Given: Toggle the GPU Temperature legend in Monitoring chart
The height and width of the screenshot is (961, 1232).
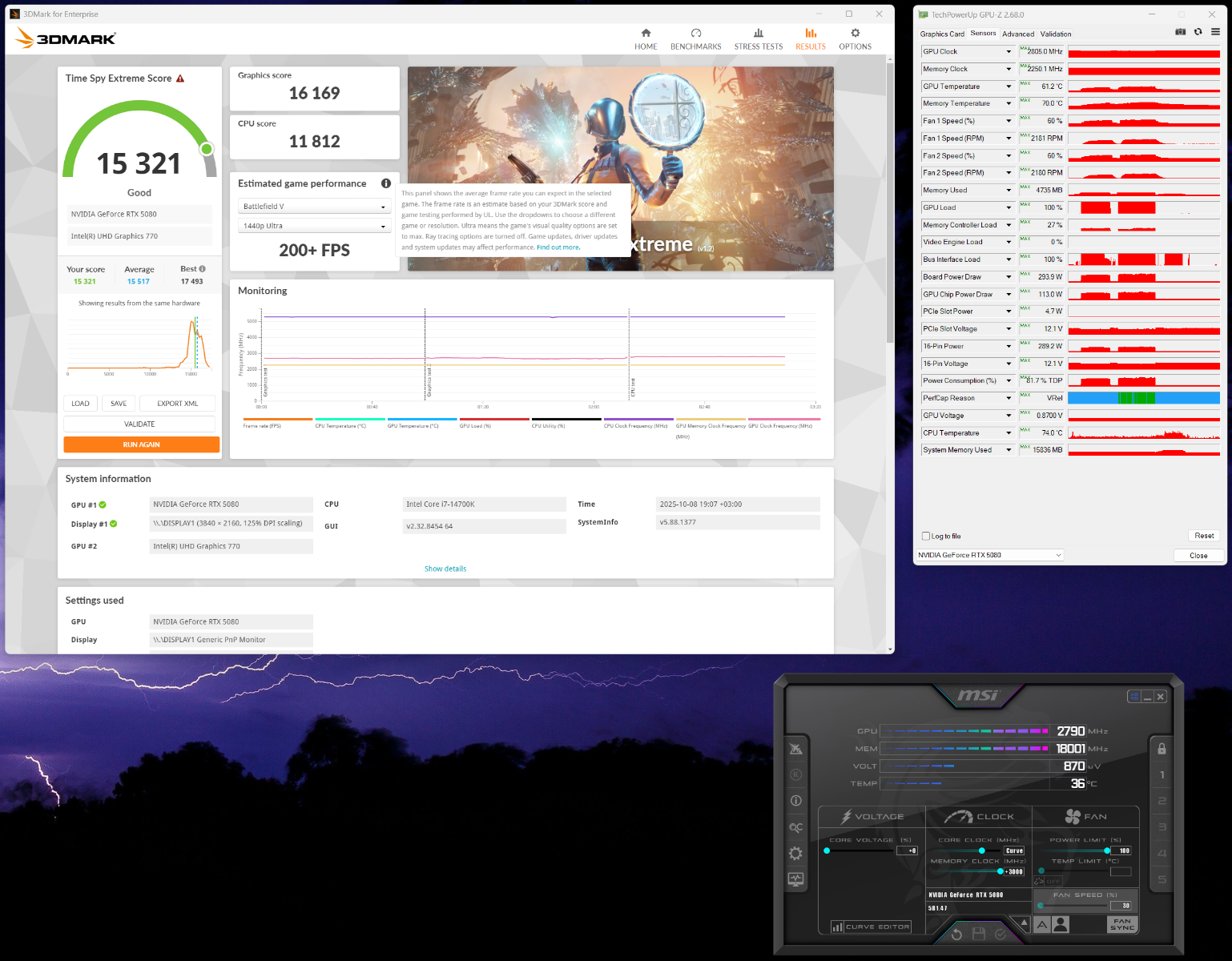Looking at the screenshot, I should (x=421, y=423).
